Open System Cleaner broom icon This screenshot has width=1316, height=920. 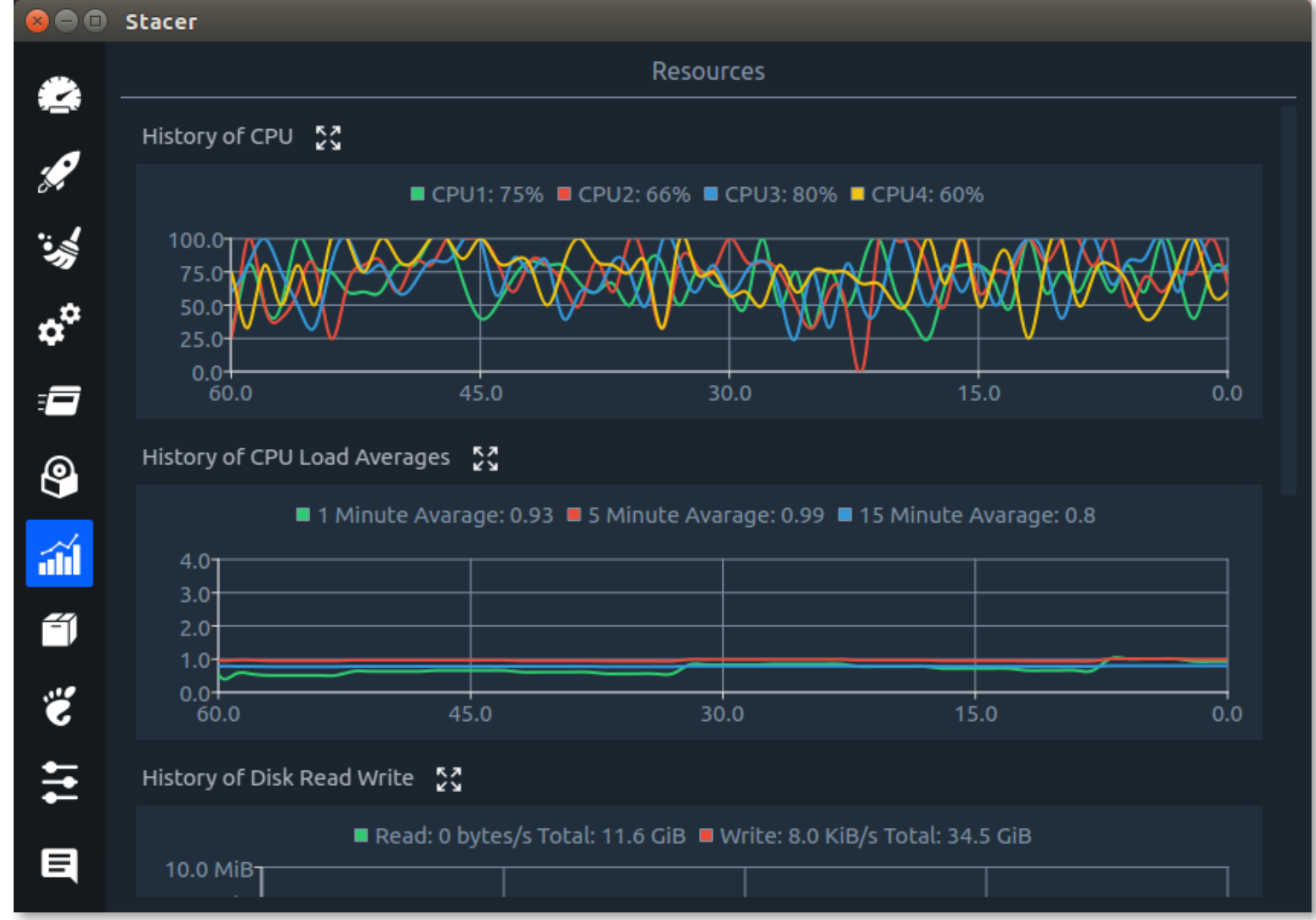click(59, 248)
